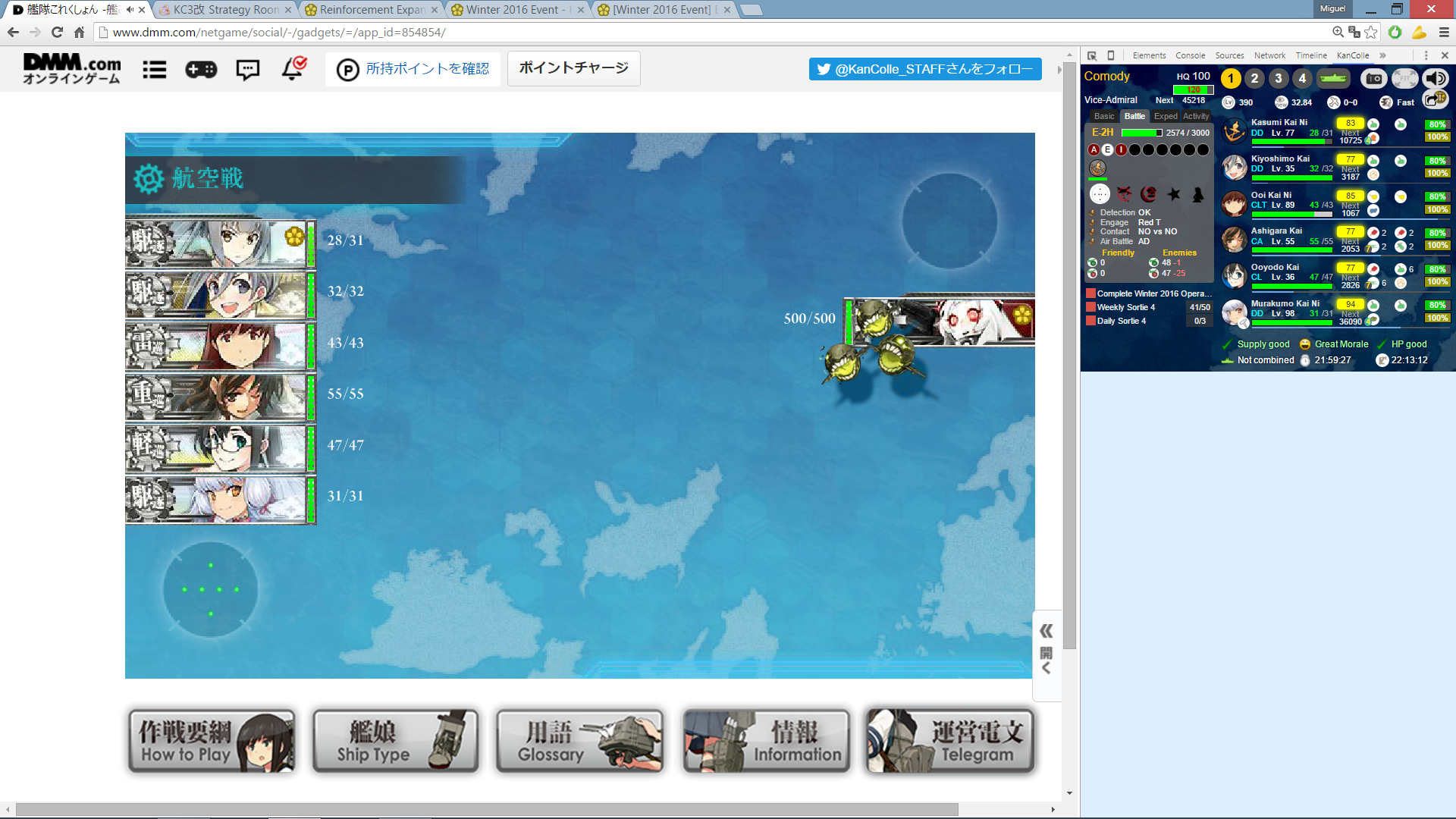Click Ashigara Kai portrait

(x=1235, y=240)
